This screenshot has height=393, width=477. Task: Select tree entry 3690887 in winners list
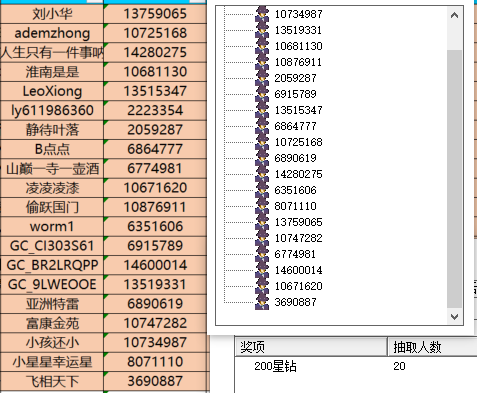[x=296, y=302]
